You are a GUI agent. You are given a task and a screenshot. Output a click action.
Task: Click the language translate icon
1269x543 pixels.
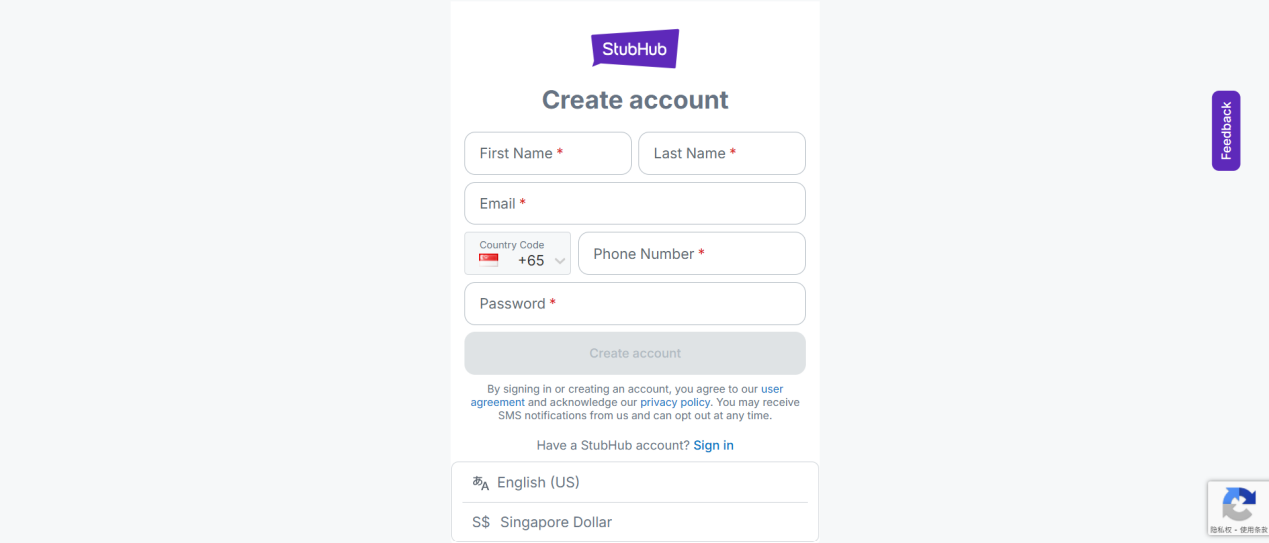point(481,483)
